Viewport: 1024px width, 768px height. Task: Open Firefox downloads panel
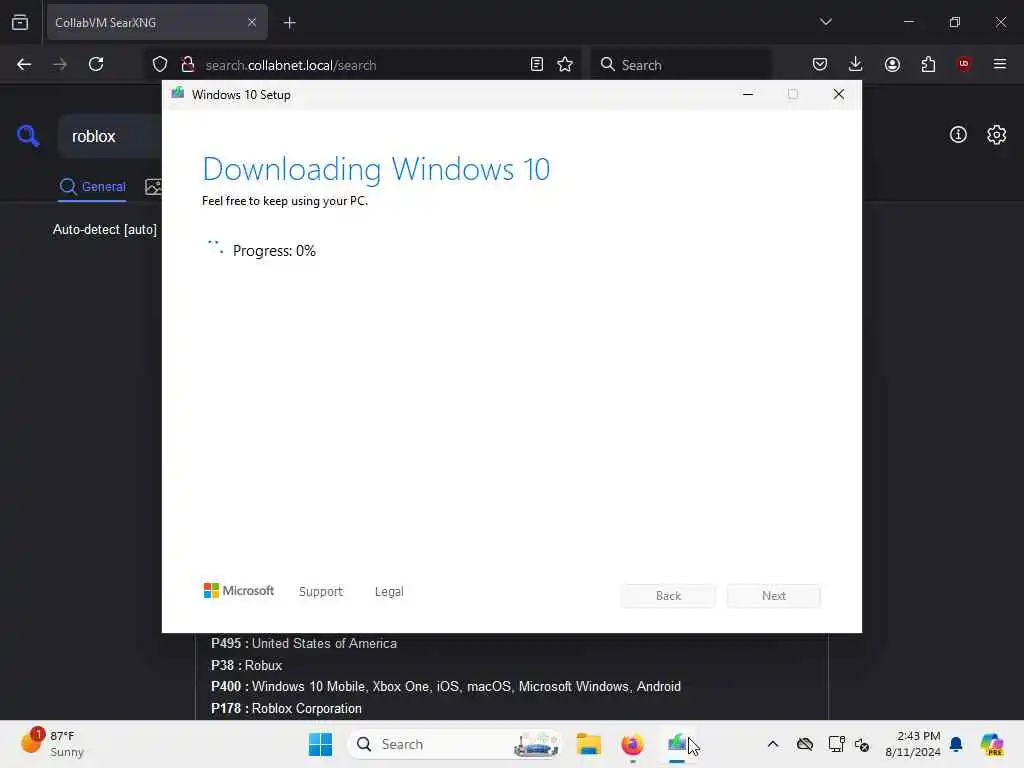point(856,64)
